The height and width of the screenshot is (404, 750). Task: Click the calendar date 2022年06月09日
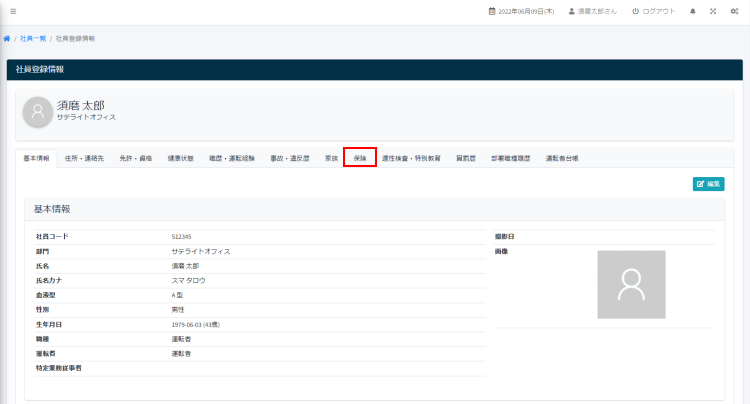tap(520, 11)
